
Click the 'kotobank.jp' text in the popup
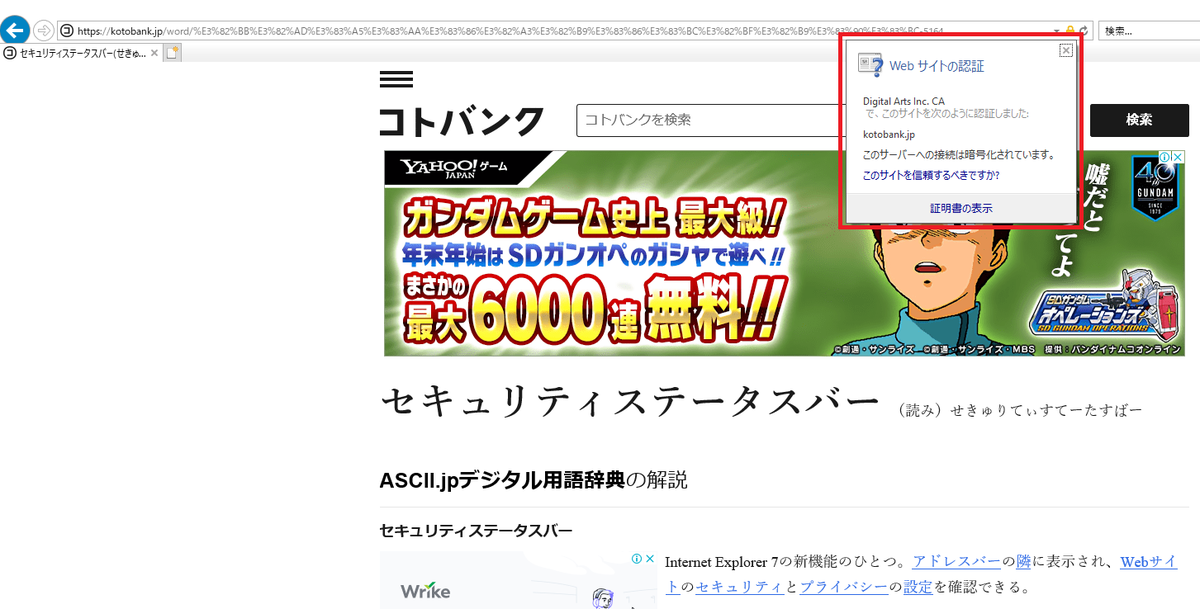point(888,134)
